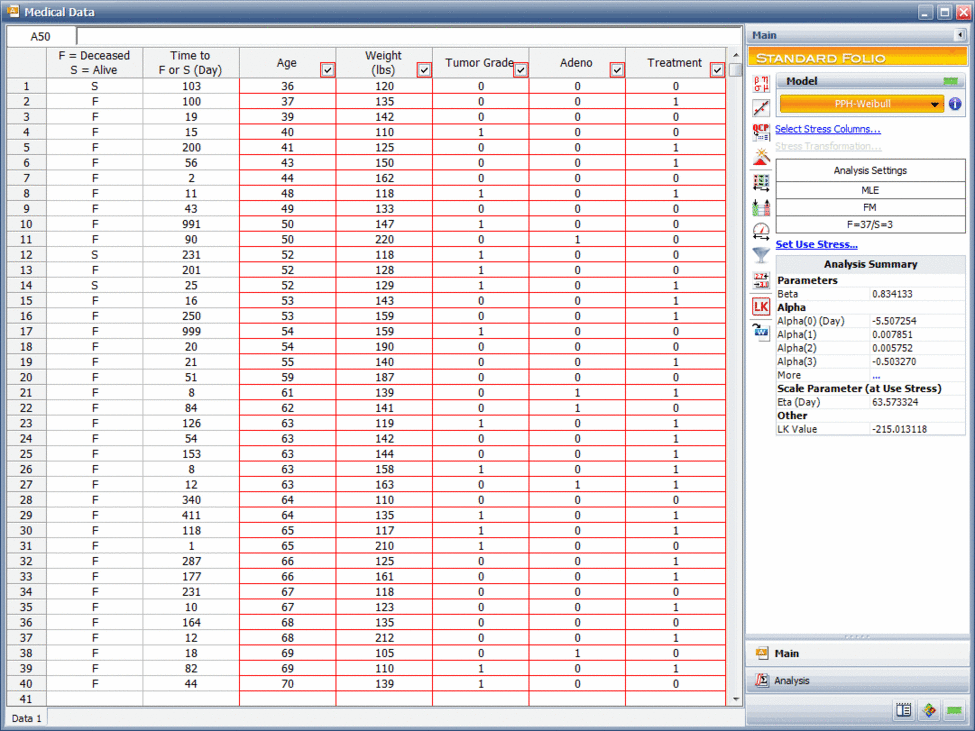Toggle the Adeno column checkbox
The image size is (975, 731).
point(617,70)
